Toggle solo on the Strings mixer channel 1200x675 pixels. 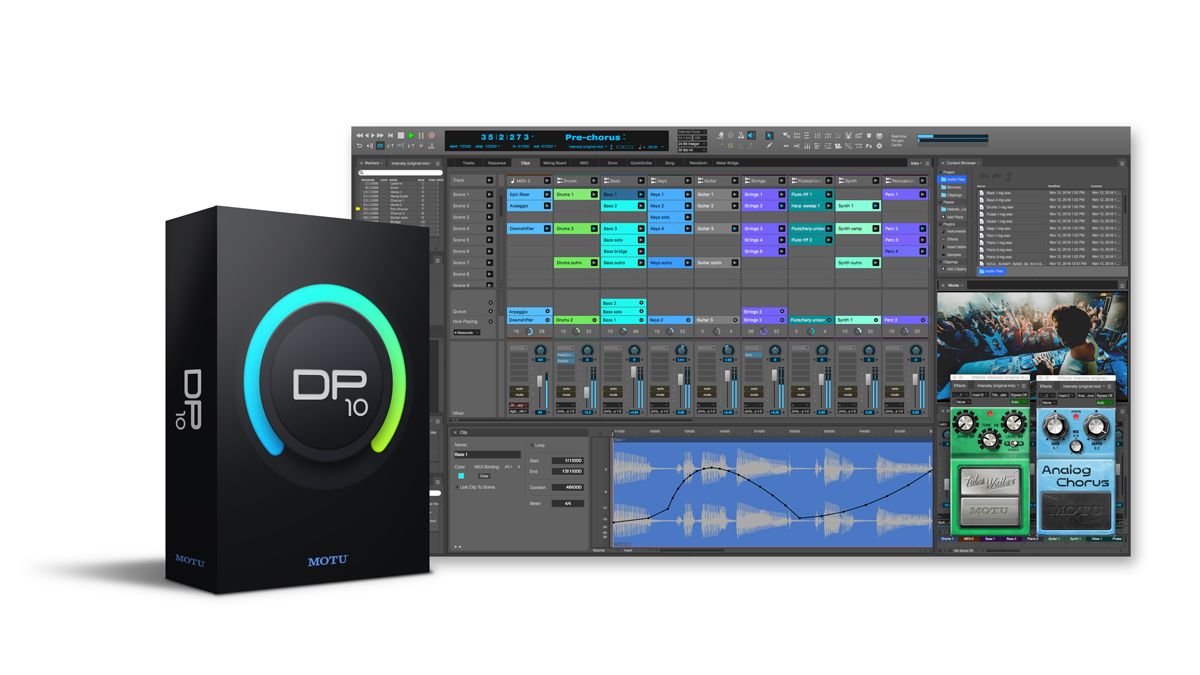click(x=753, y=389)
